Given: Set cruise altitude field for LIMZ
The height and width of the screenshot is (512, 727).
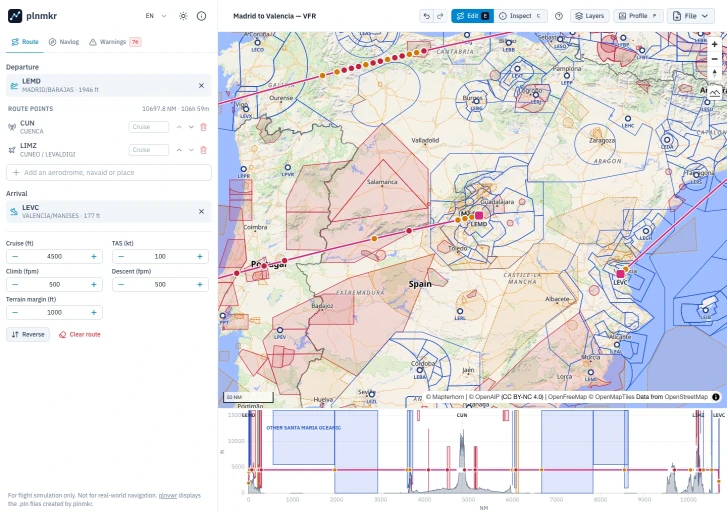Looking at the screenshot, I should (148, 150).
